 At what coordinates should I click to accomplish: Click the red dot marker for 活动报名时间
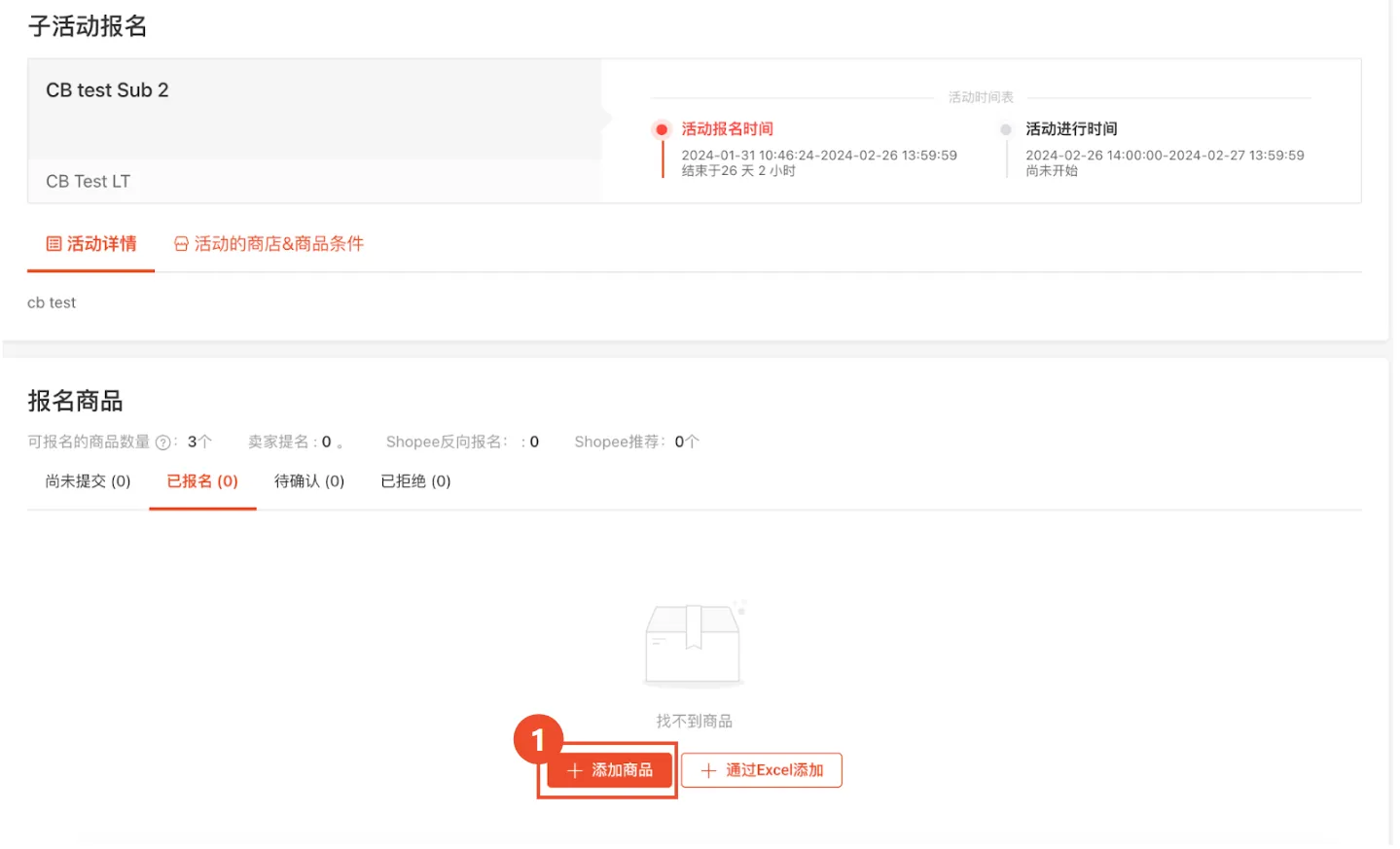[x=662, y=128]
